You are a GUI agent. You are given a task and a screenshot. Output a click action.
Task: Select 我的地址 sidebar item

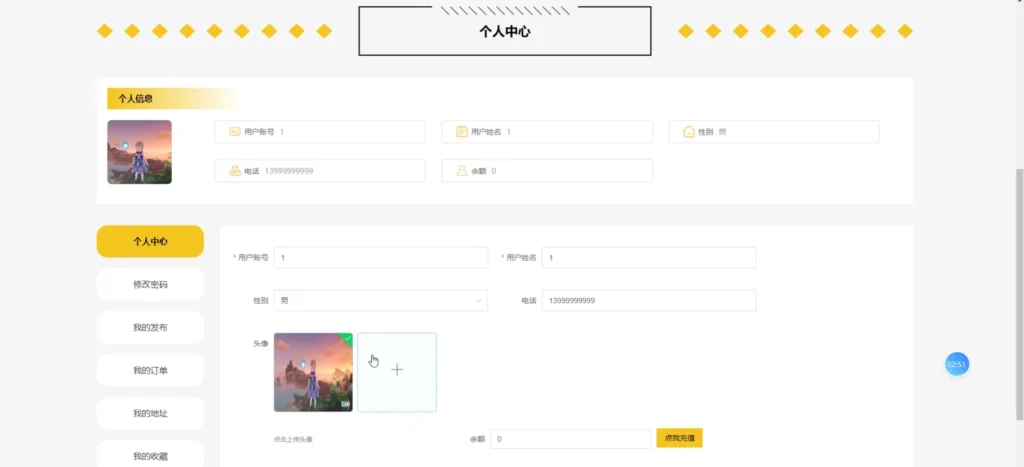click(150, 413)
